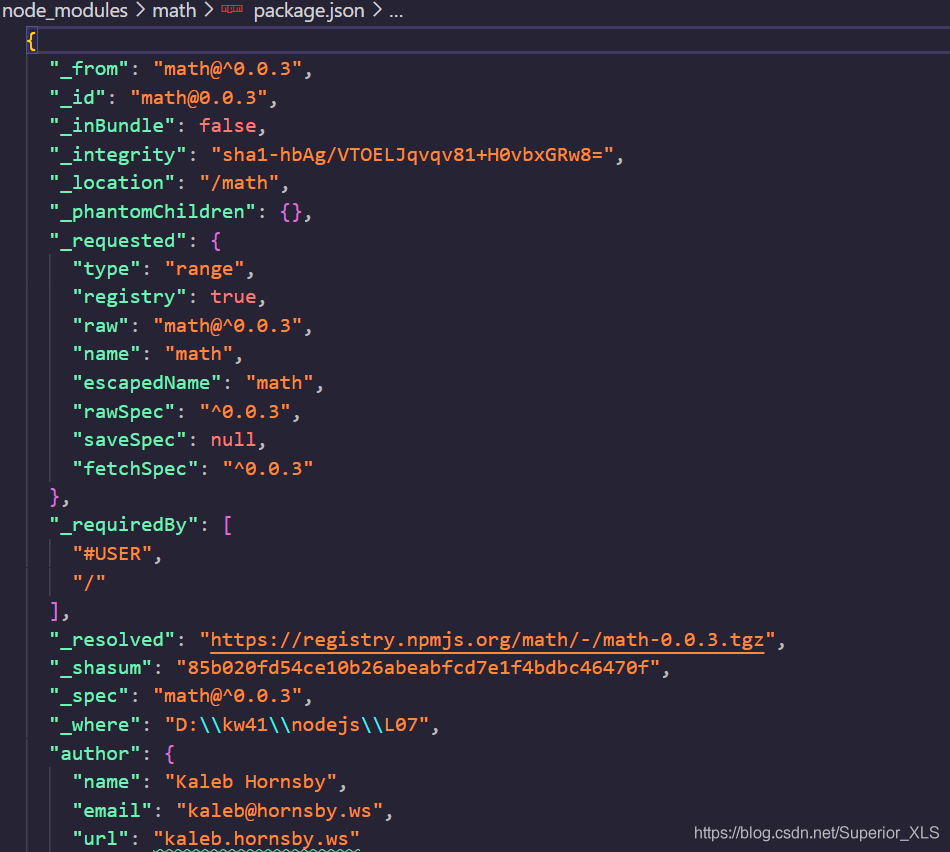
Task: Click the "rawSpec" value "^0.0.3"
Action: [x=245, y=412]
